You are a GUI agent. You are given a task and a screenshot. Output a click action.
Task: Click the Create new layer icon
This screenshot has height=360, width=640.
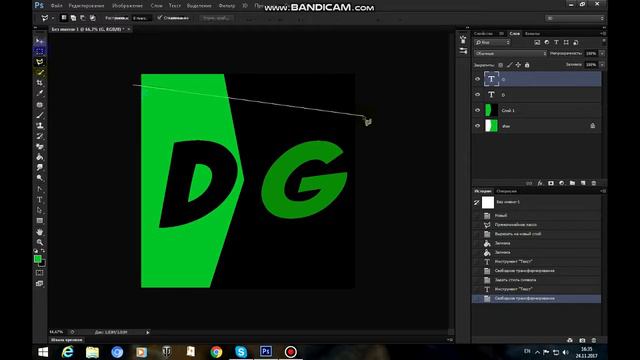pyautogui.click(x=583, y=183)
